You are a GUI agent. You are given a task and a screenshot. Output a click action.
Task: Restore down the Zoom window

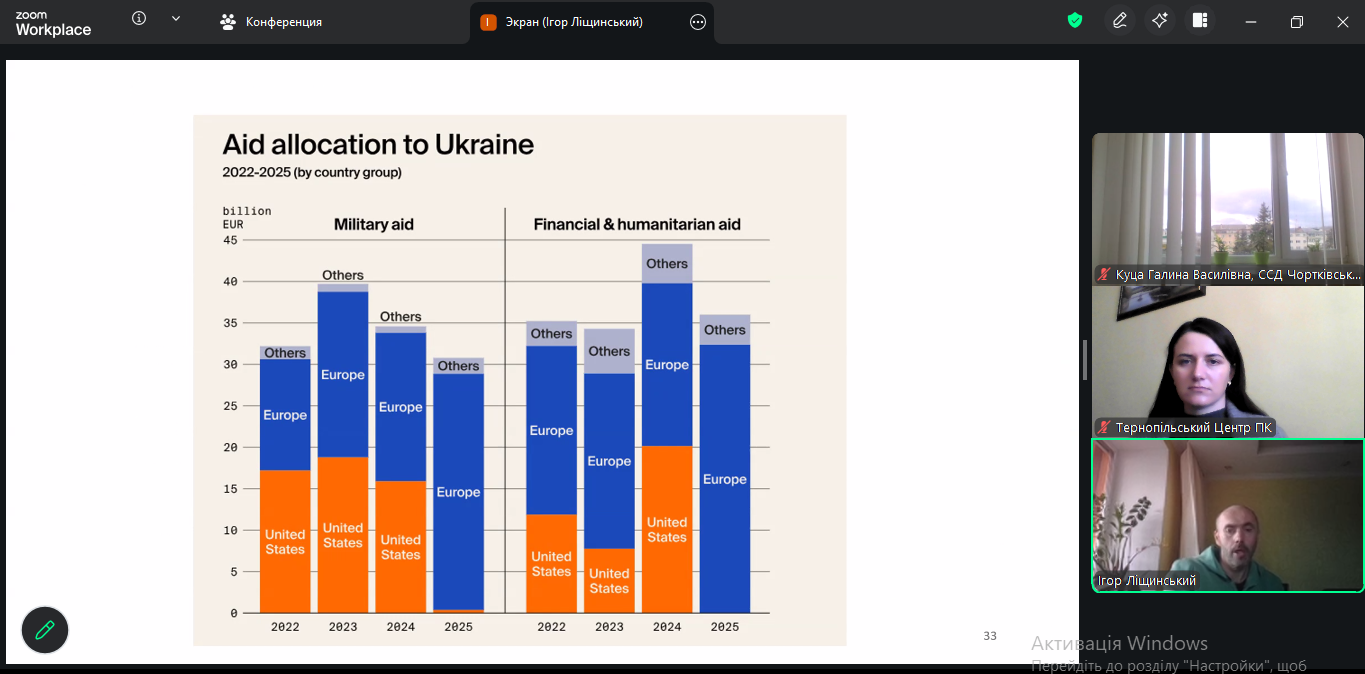pos(1297,22)
